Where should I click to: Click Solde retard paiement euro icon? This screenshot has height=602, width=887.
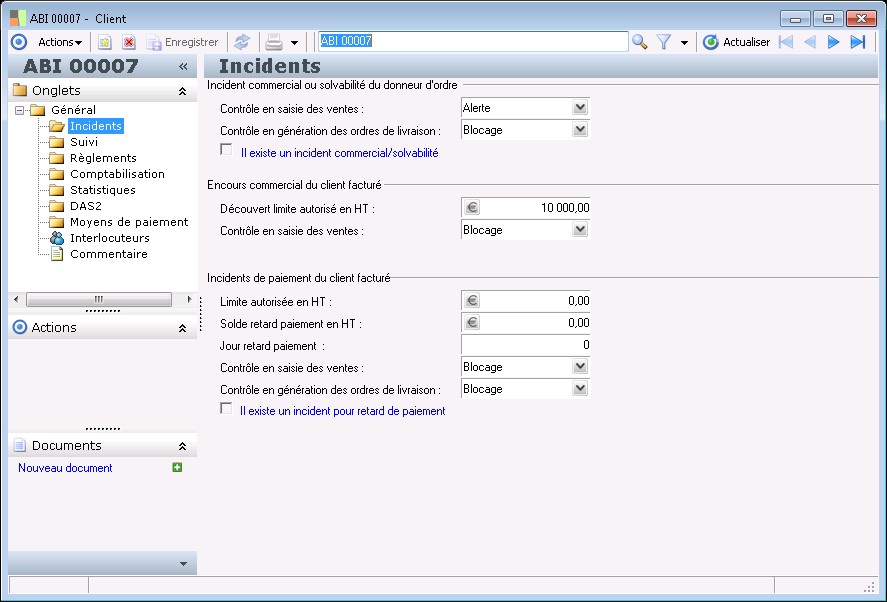[472, 322]
